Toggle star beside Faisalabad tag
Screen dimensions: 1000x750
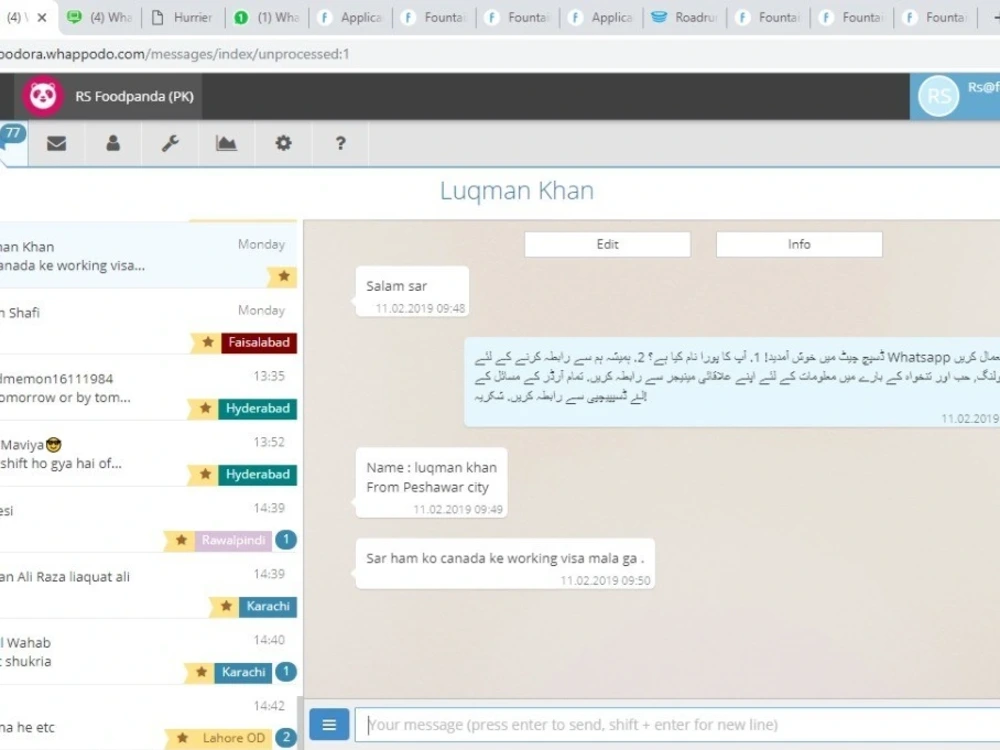click(x=208, y=342)
